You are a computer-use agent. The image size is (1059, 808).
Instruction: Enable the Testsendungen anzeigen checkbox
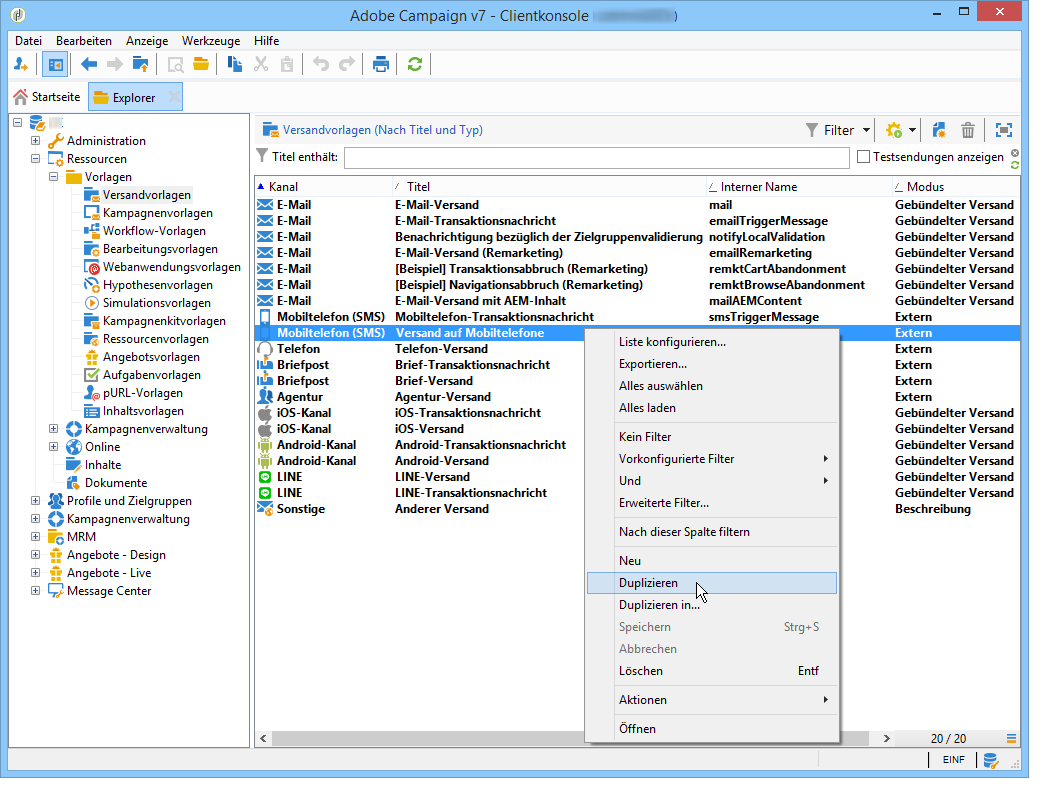point(864,157)
